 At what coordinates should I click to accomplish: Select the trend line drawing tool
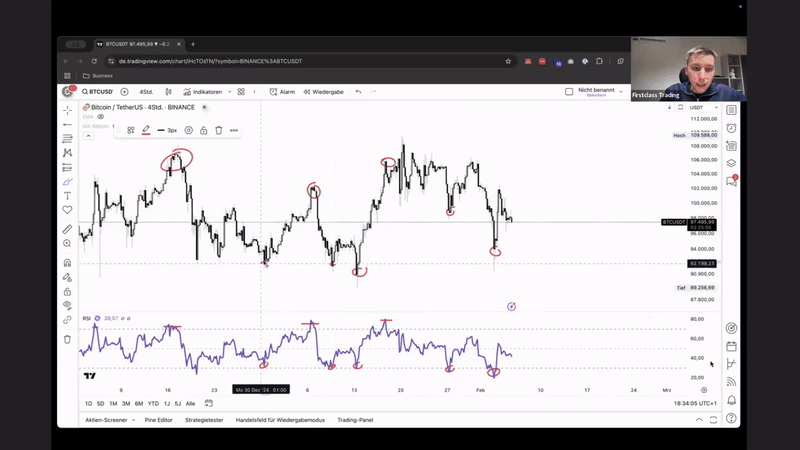tap(67, 124)
